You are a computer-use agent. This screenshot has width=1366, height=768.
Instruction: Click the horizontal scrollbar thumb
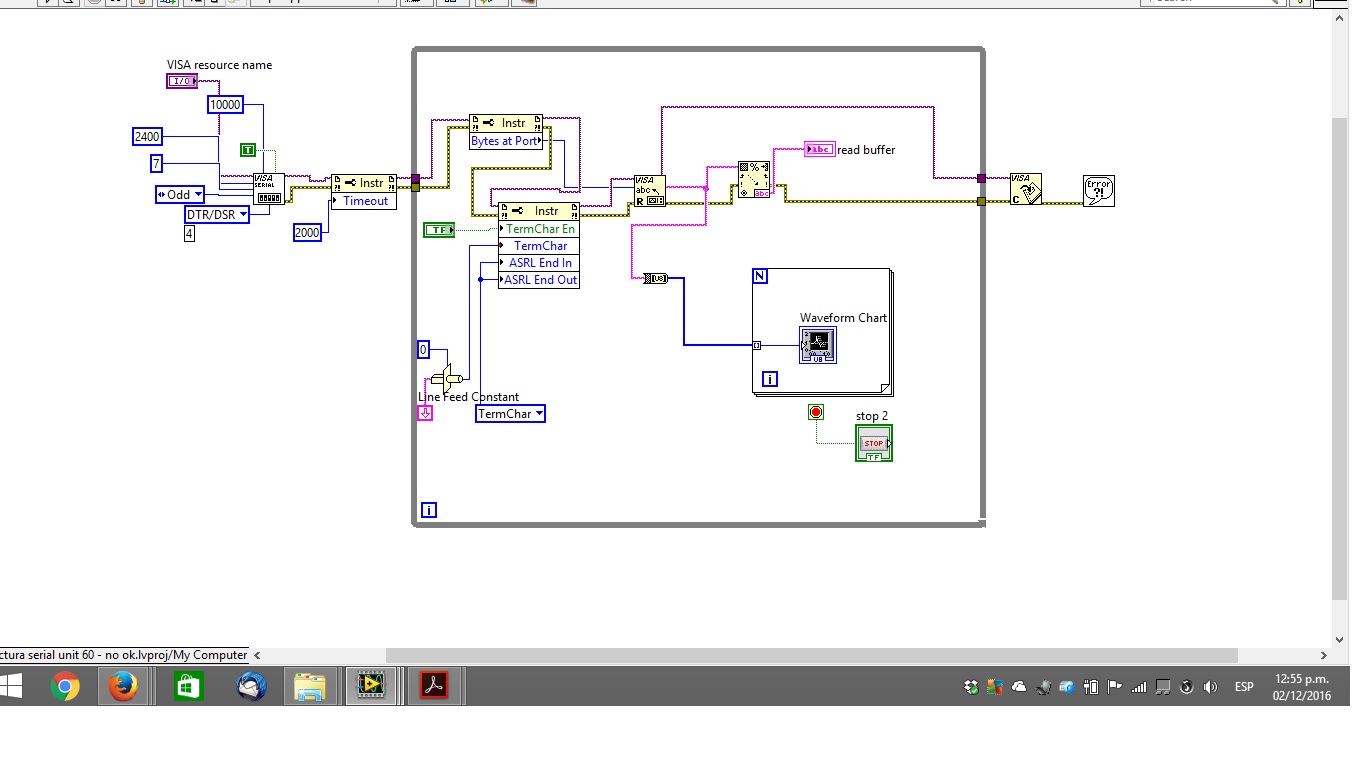click(812, 655)
